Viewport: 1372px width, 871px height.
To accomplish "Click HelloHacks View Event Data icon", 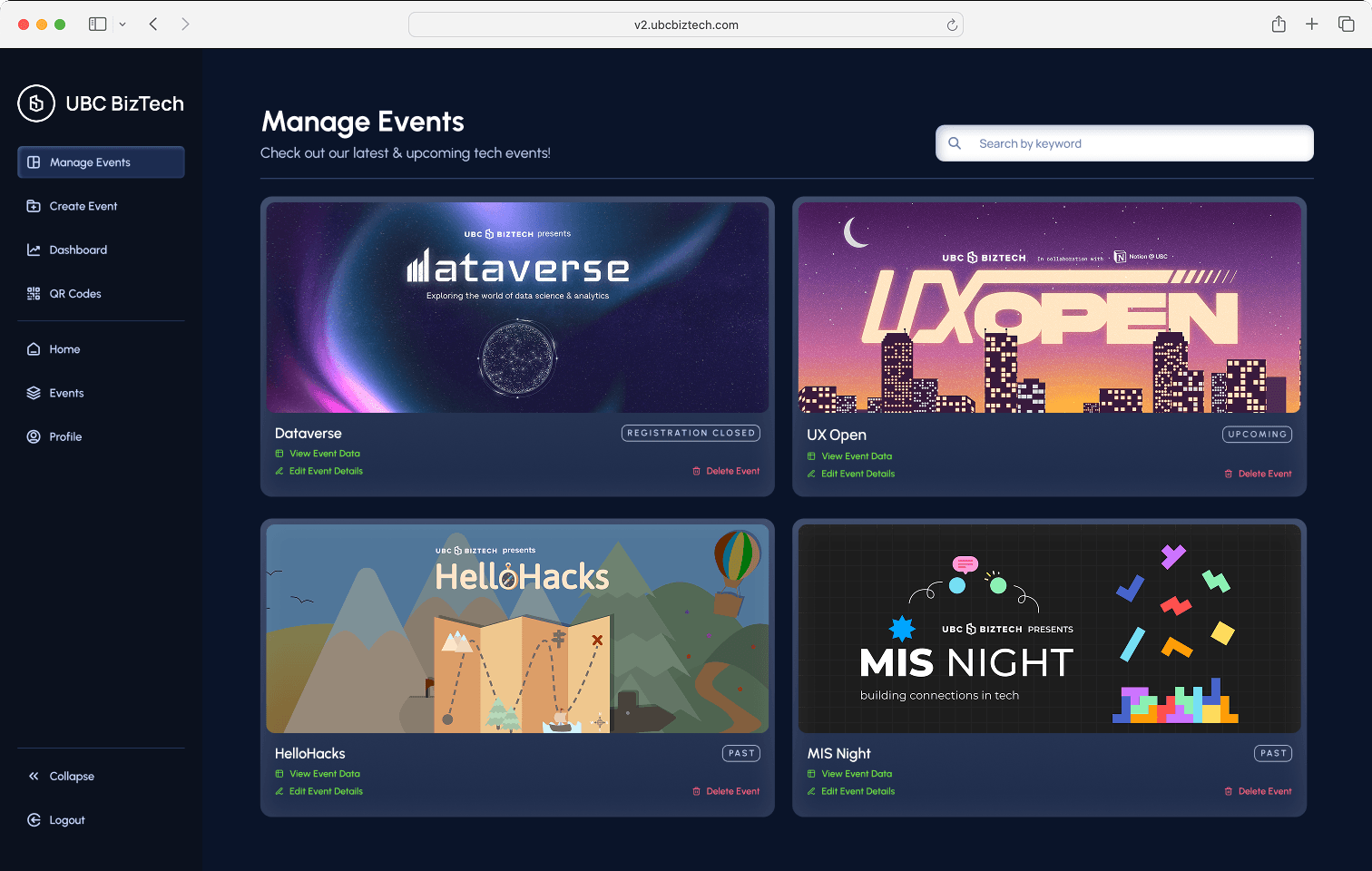I will click(x=279, y=774).
